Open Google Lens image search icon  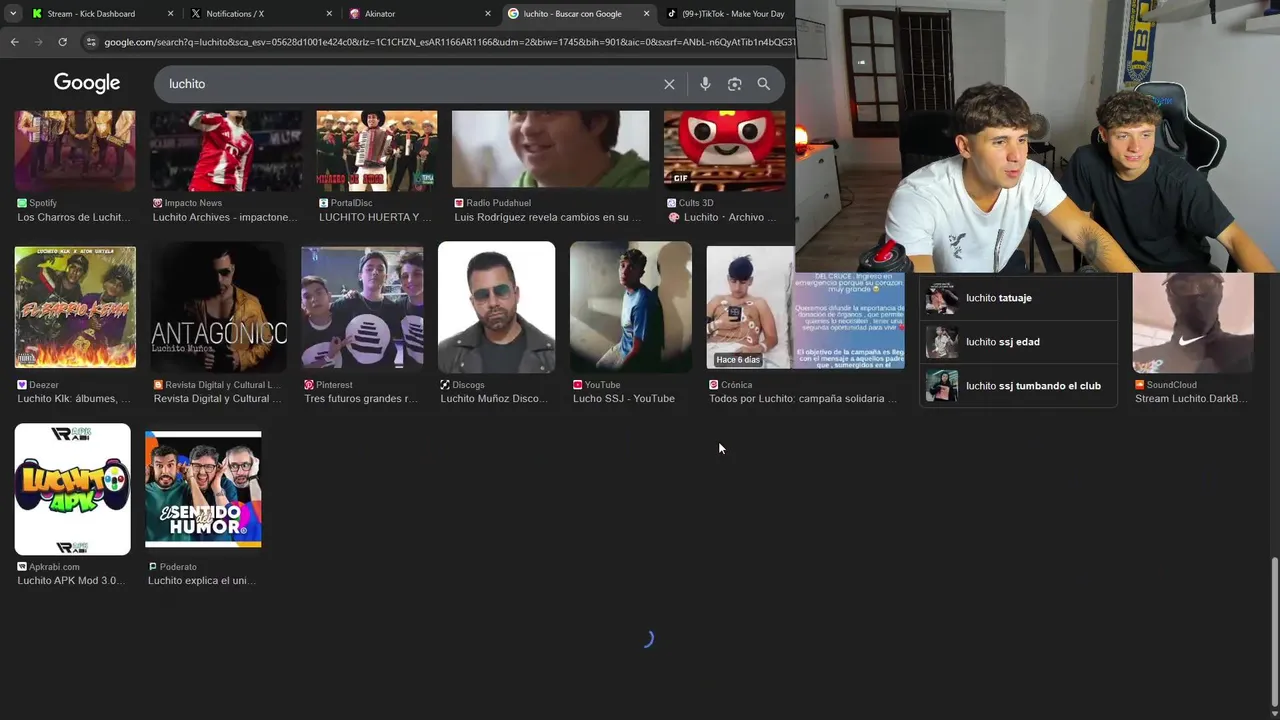point(734,84)
